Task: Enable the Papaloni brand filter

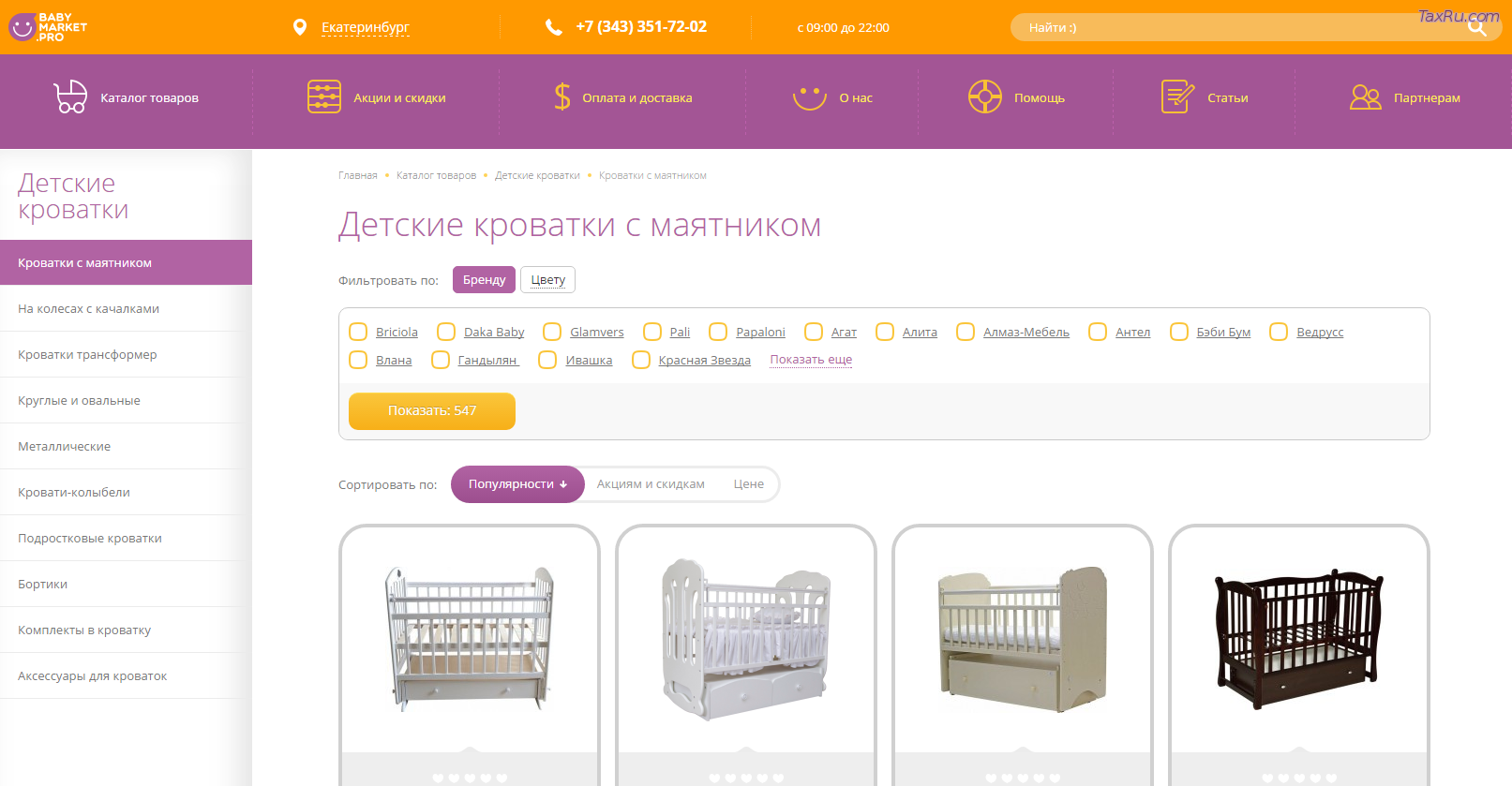Action: pos(718,333)
